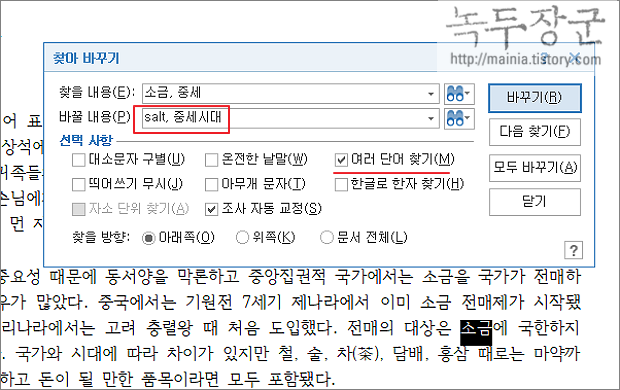Close the 찾아 바꾸기 dialog with X
This screenshot has width=620, height=390.
pyautogui.click(x=576, y=58)
